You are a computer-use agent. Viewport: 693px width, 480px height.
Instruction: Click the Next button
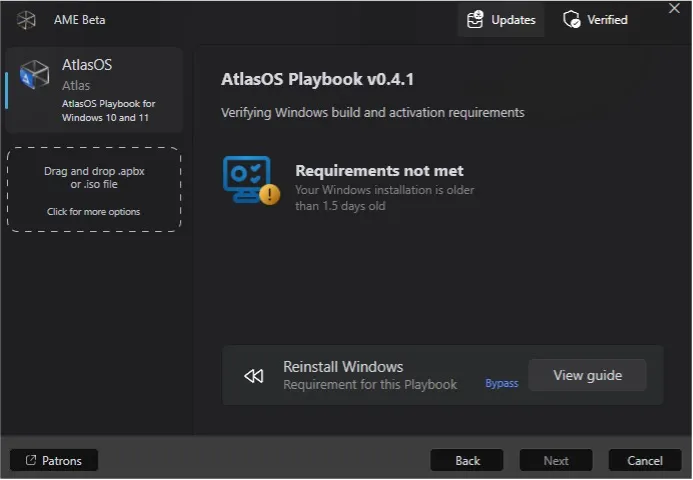tap(556, 461)
